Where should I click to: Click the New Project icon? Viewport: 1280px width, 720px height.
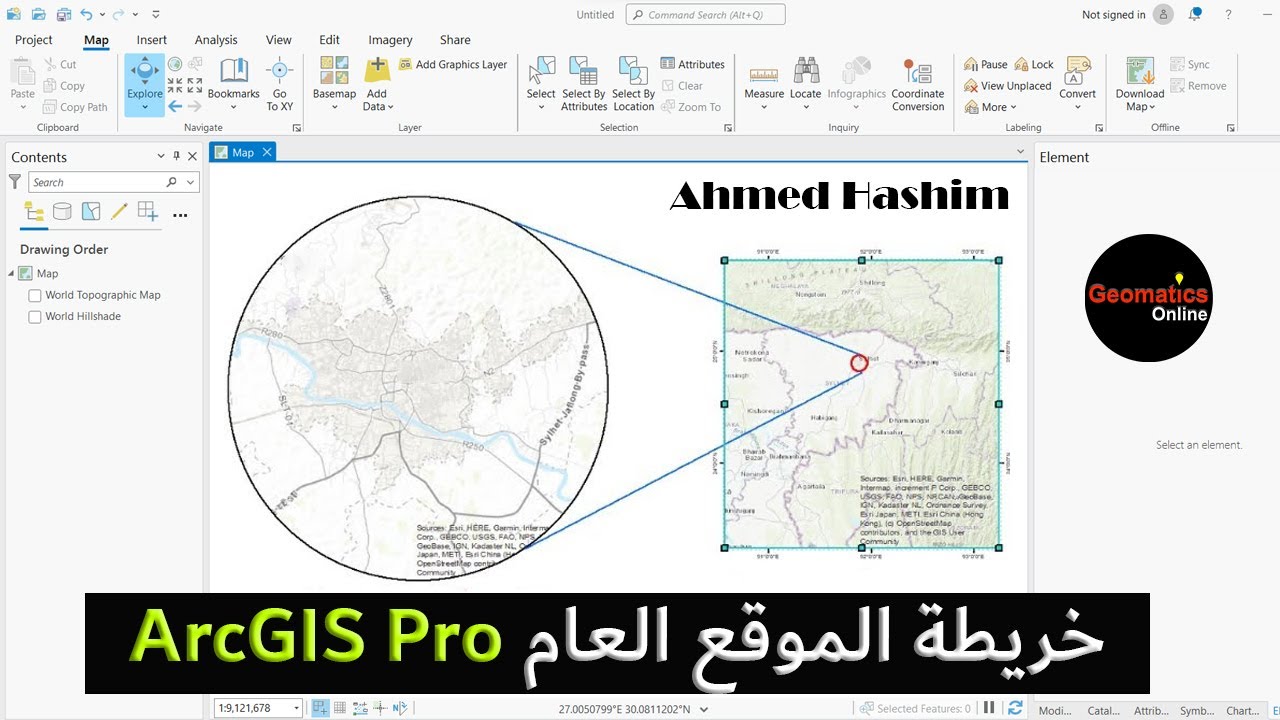tap(13, 14)
